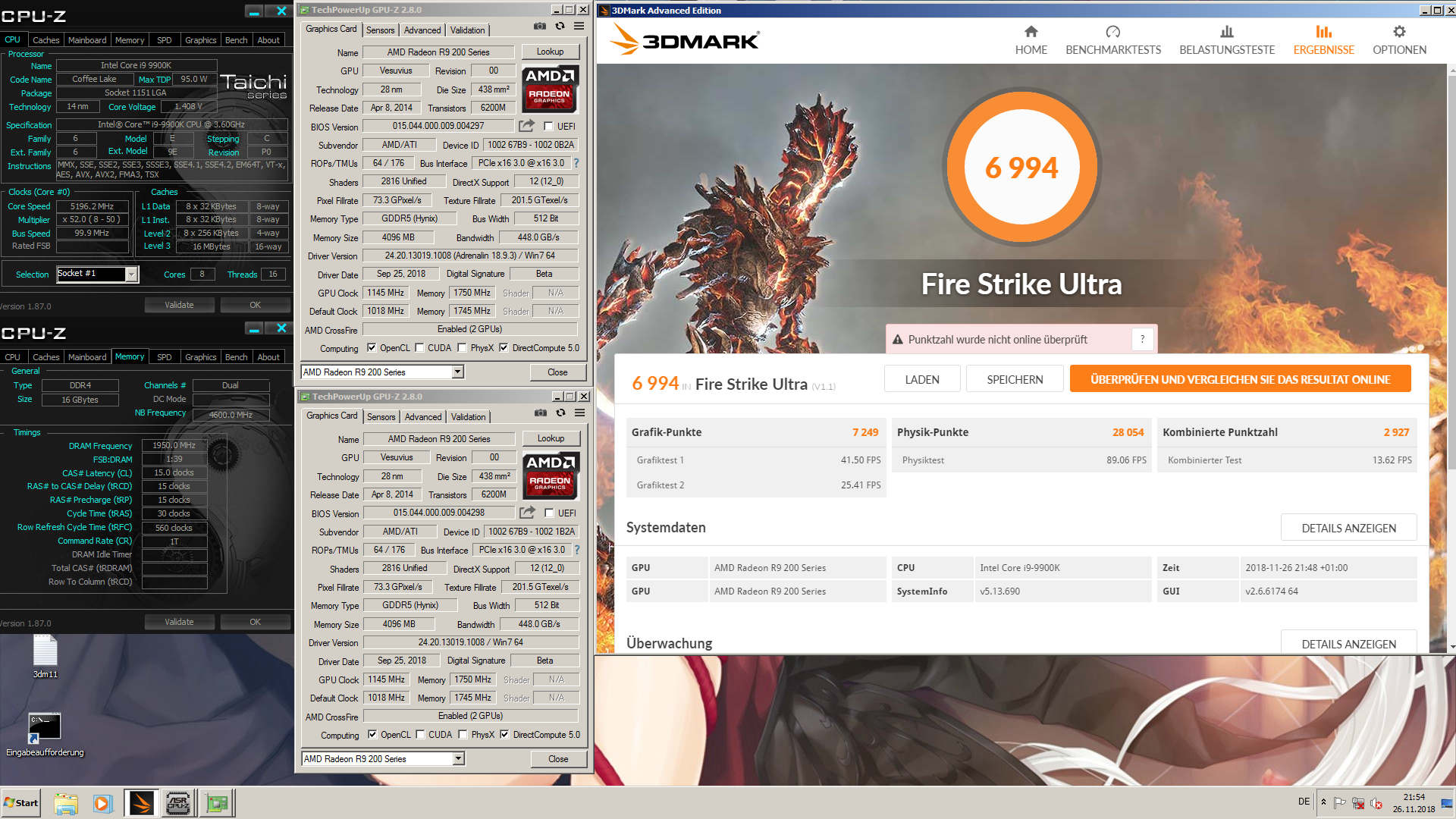This screenshot has height=819, width=1456.
Task: Click the Bench tab in top CPU-Z
Action: point(236,40)
